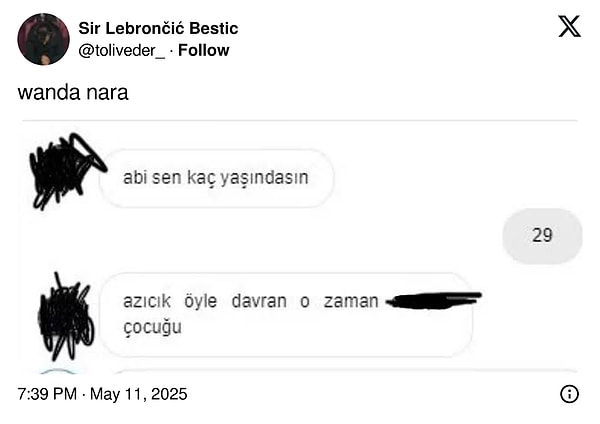
Task: Click the divider line above the chat screenshot
Action: click(x=300, y=121)
